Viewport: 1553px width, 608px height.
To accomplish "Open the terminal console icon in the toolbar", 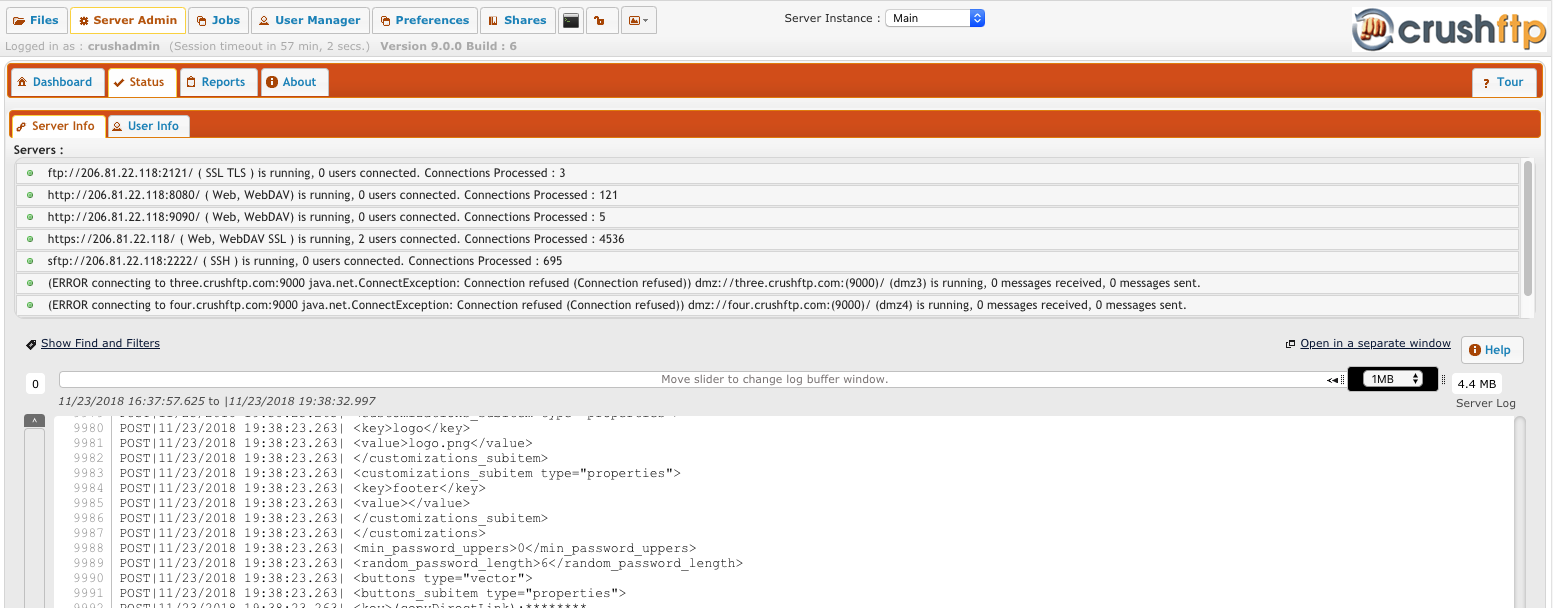I will tap(571, 20).
